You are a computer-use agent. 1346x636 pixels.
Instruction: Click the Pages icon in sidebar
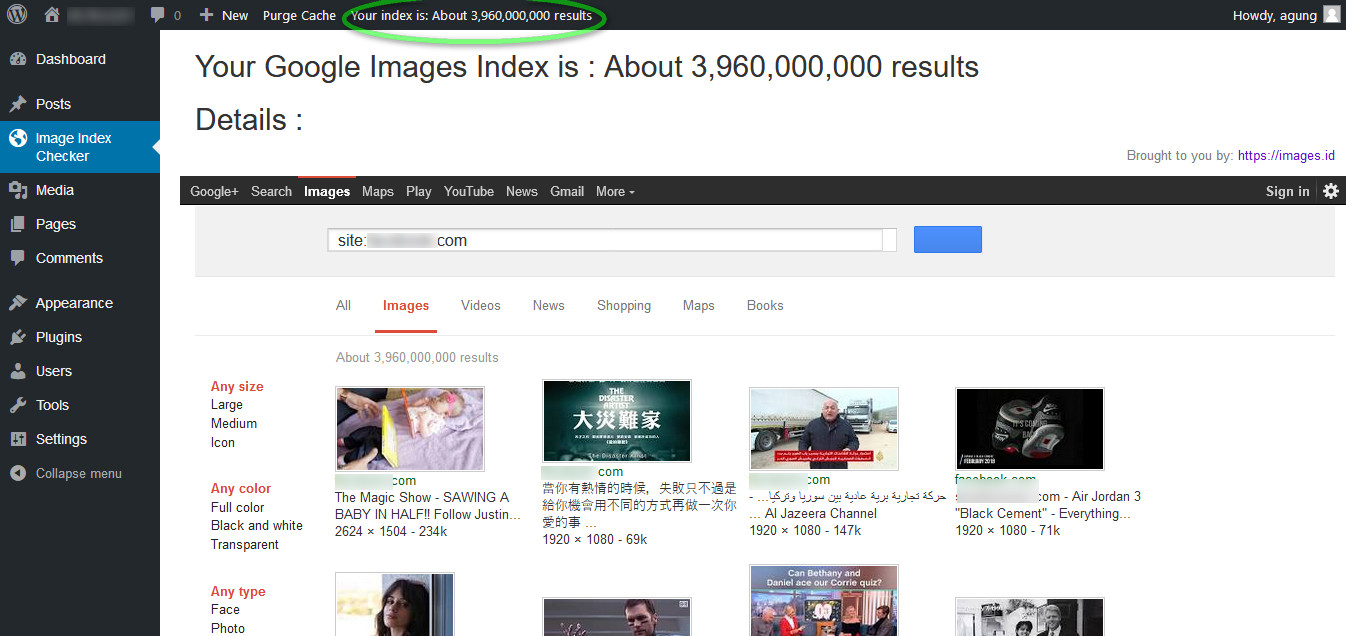(17, 224)
